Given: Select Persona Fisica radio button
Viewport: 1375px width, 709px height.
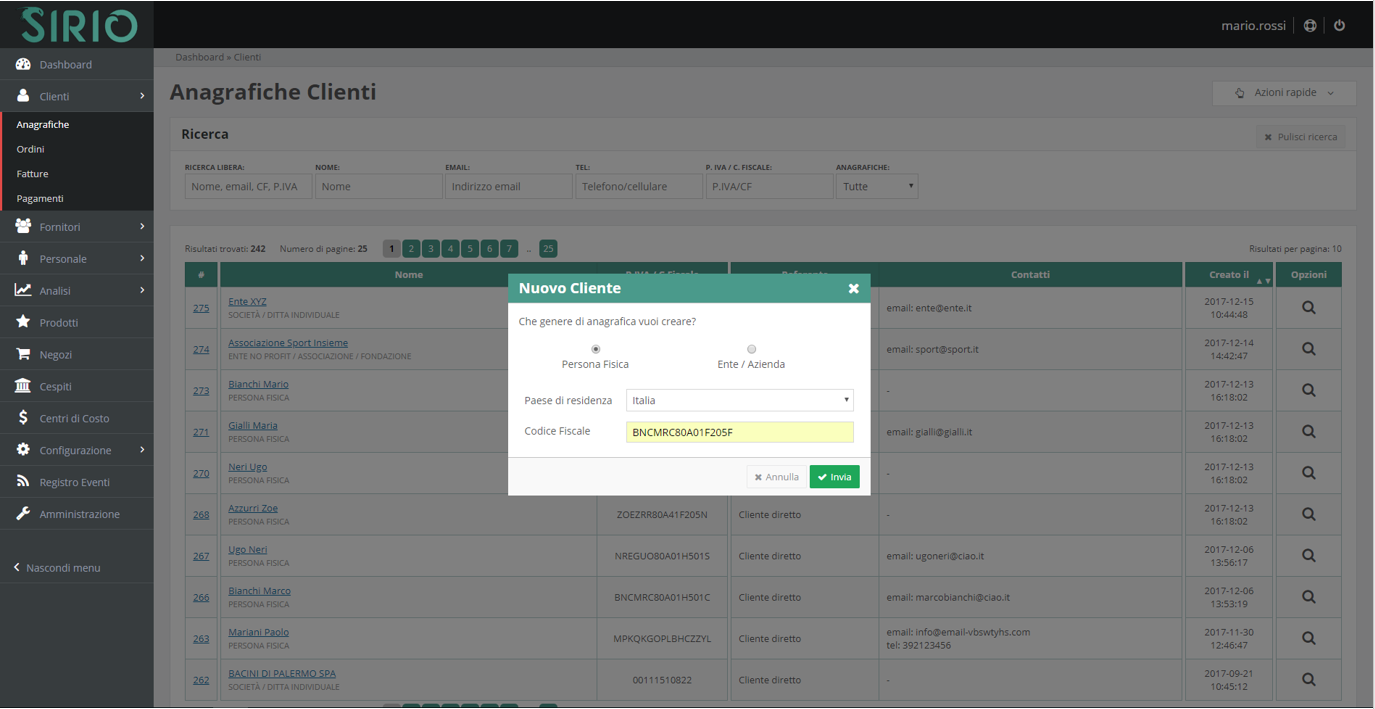Looking at the screenshot, I should [596, 349].
